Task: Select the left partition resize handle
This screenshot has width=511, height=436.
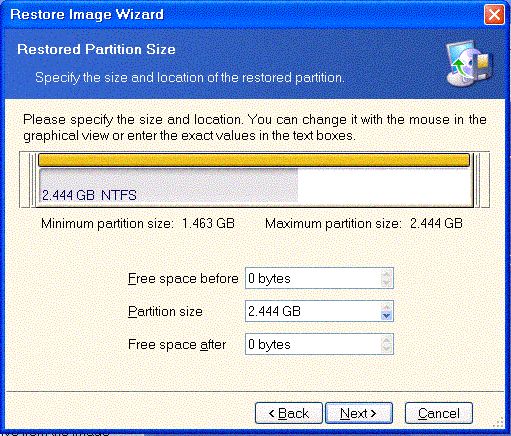Action: [32, 180]
